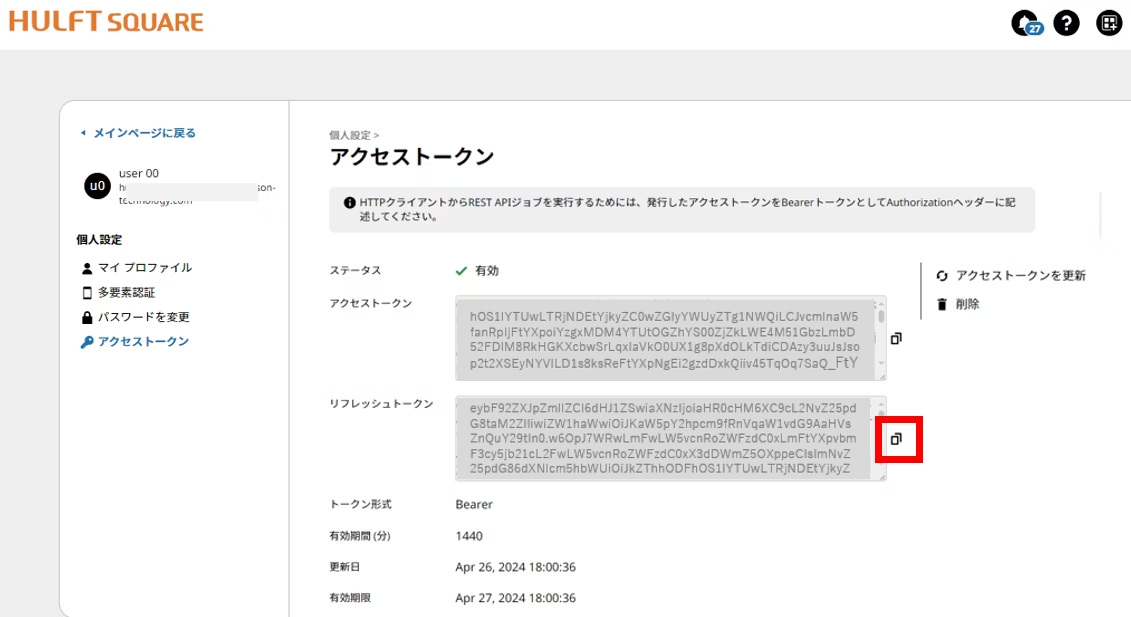Click the 有効期限 label
Image resolution: width=1131 pixels, height=617 pixels.
click(x=350, y=598)
